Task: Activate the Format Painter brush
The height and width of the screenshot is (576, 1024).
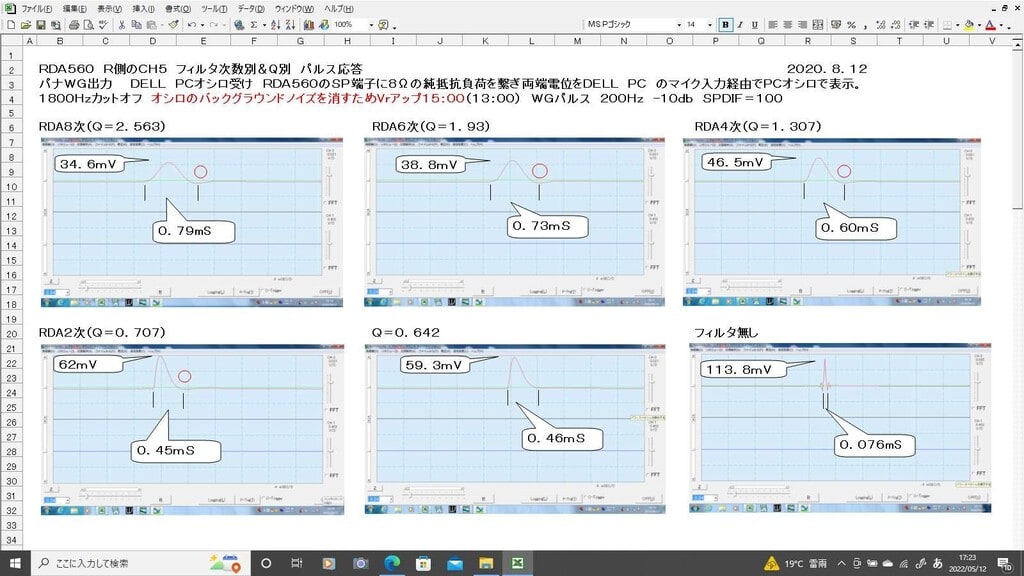Action: [x=173, y=25]
